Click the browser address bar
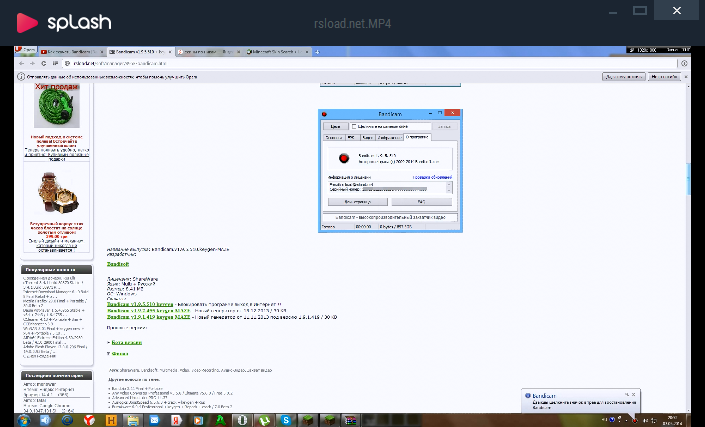This screenshot has width=705, height=427. (x=369, y=63)
